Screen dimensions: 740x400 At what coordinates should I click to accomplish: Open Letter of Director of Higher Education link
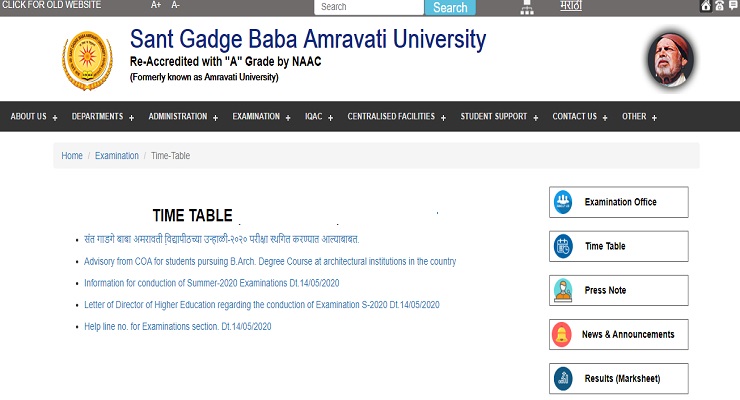(261, 305)
